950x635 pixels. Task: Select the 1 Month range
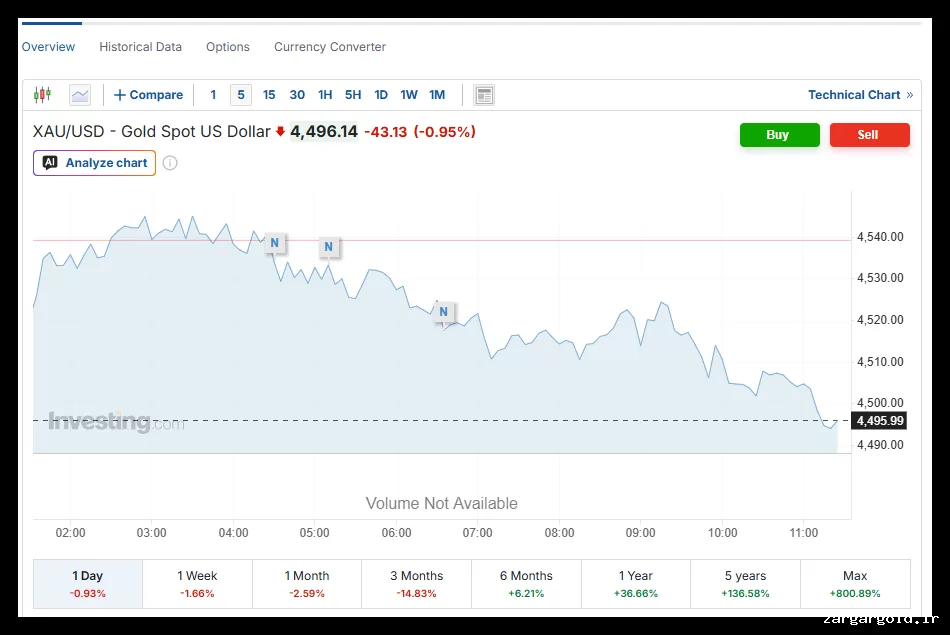click(x=307, y=583)
